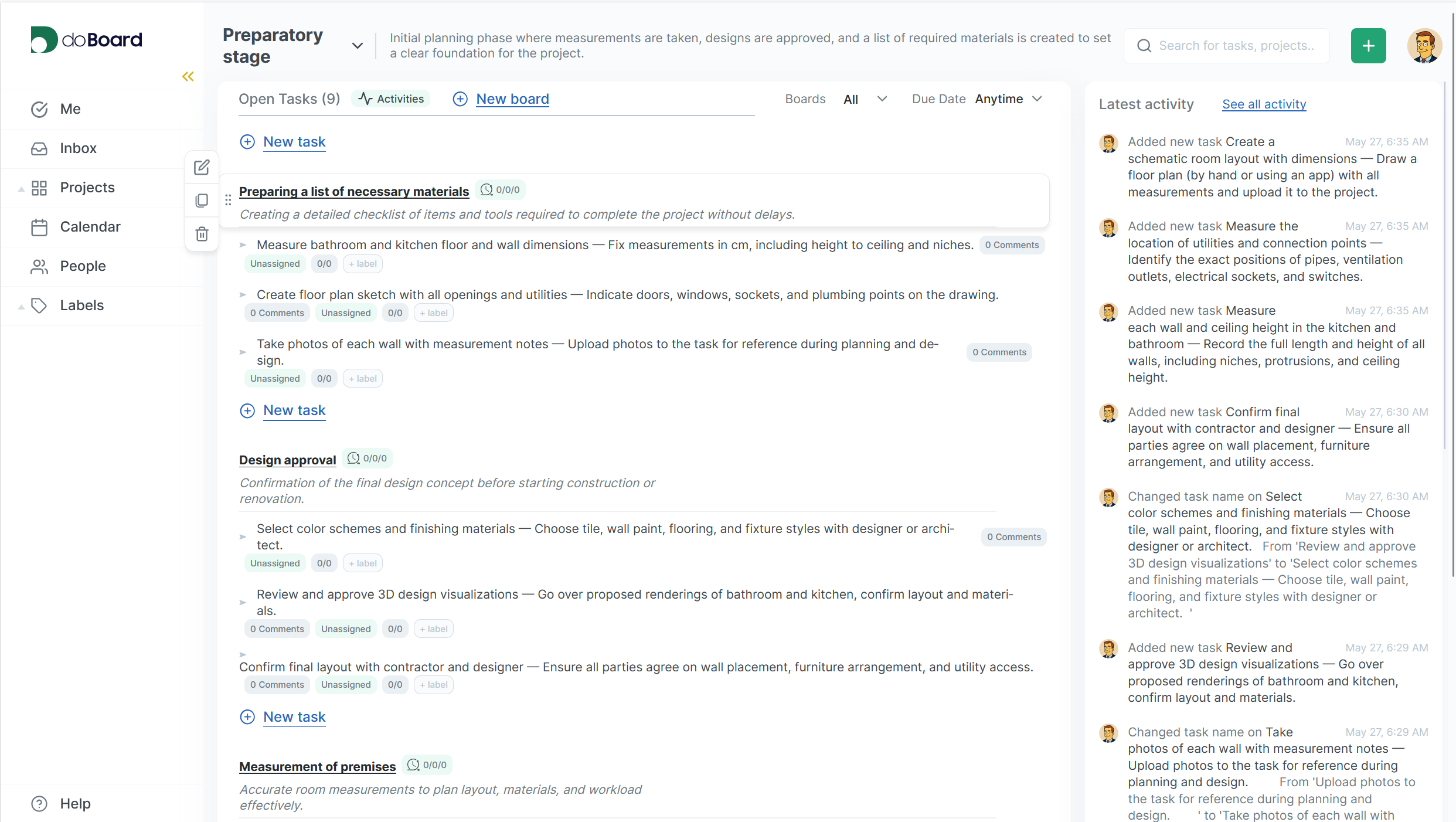This screenshot has width=1456, height=822.
Task: Collapse the sidebar with the double chevron
Action: click(x=188, y=76)
